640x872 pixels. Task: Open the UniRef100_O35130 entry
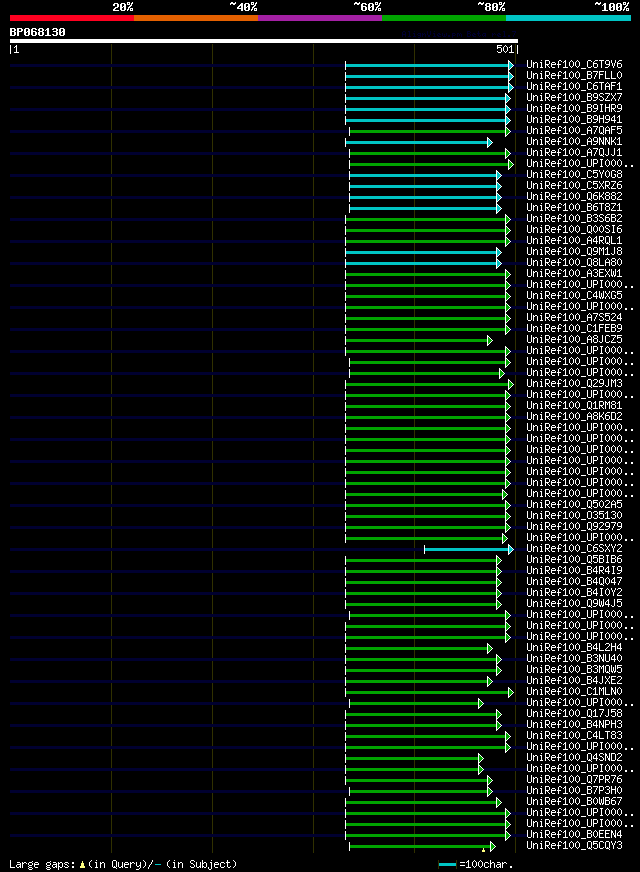(x=574, y=516)
